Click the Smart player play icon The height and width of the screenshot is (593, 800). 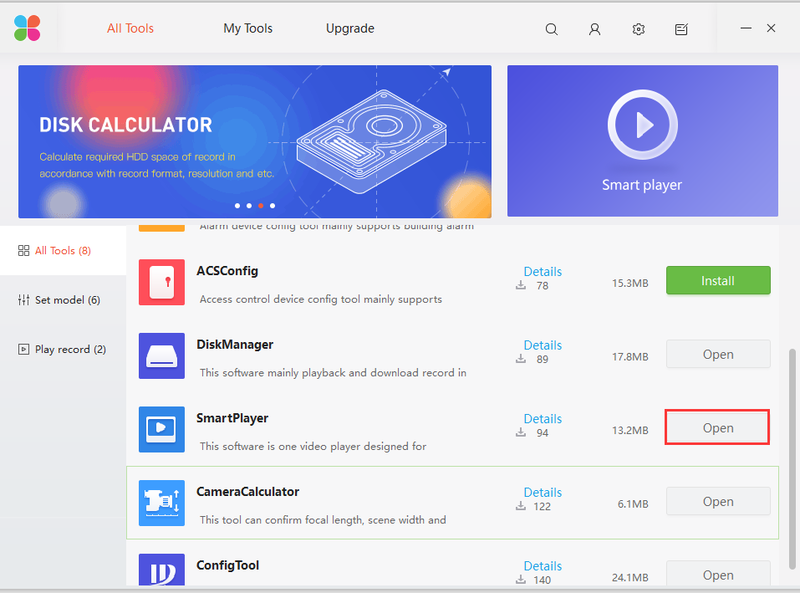pyautogui.click(x=642, y=125)
